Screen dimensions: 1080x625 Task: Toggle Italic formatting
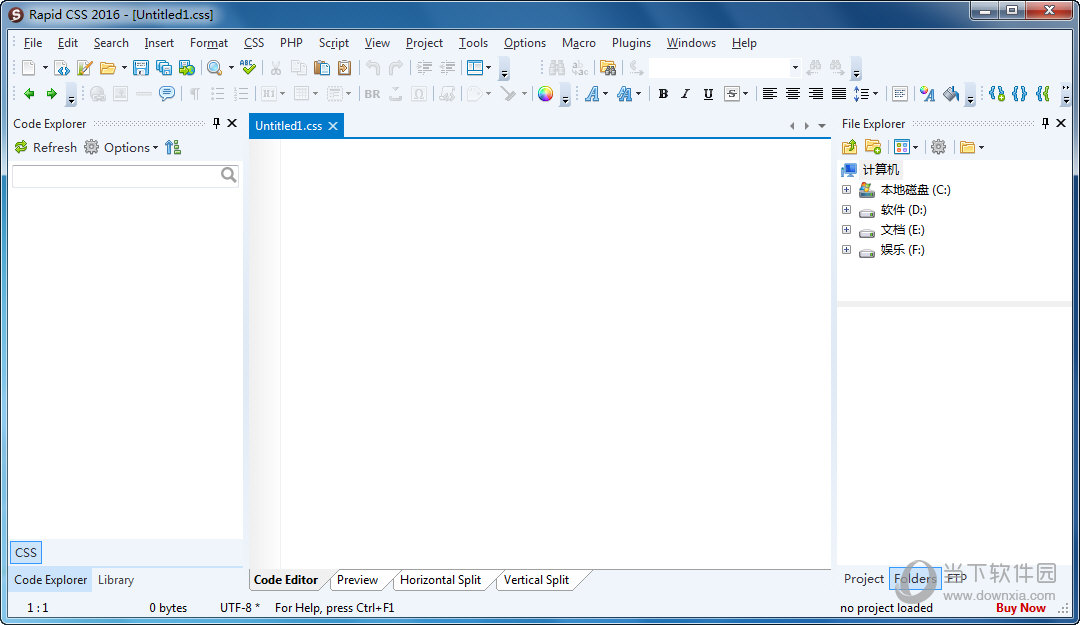(x=685, y=94)
